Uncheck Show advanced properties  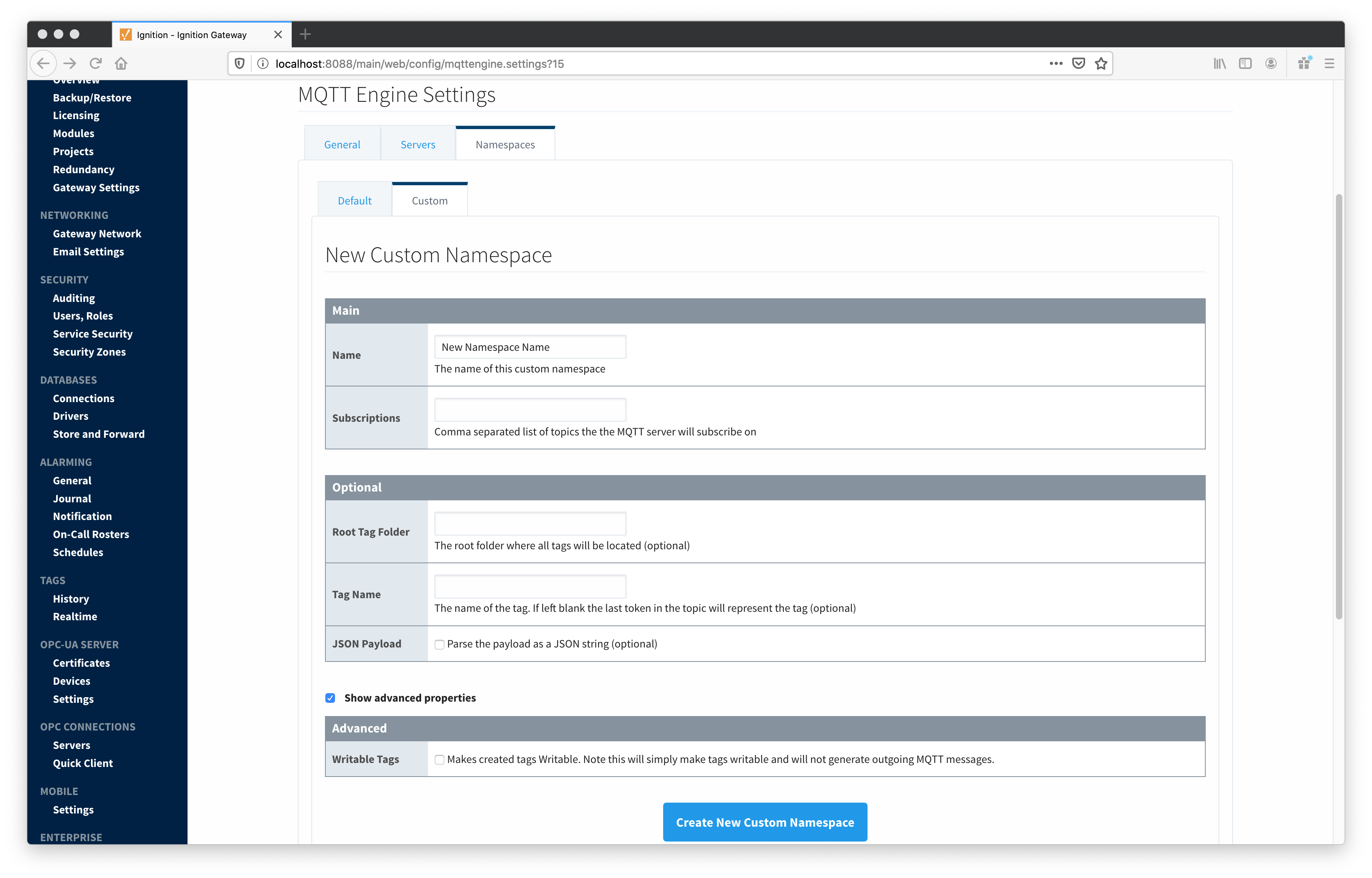330,698
